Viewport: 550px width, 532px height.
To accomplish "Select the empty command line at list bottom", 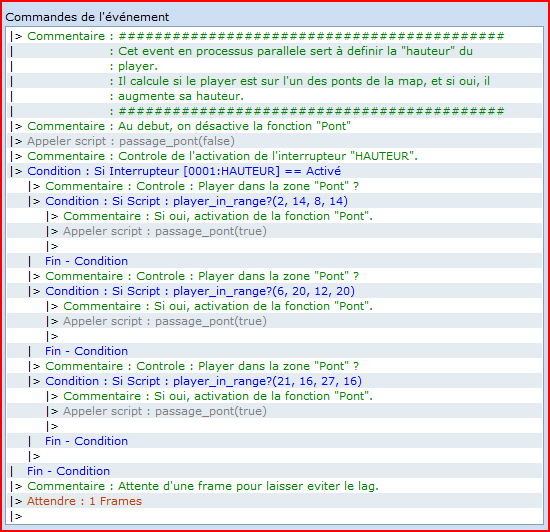I will (274, 516).
